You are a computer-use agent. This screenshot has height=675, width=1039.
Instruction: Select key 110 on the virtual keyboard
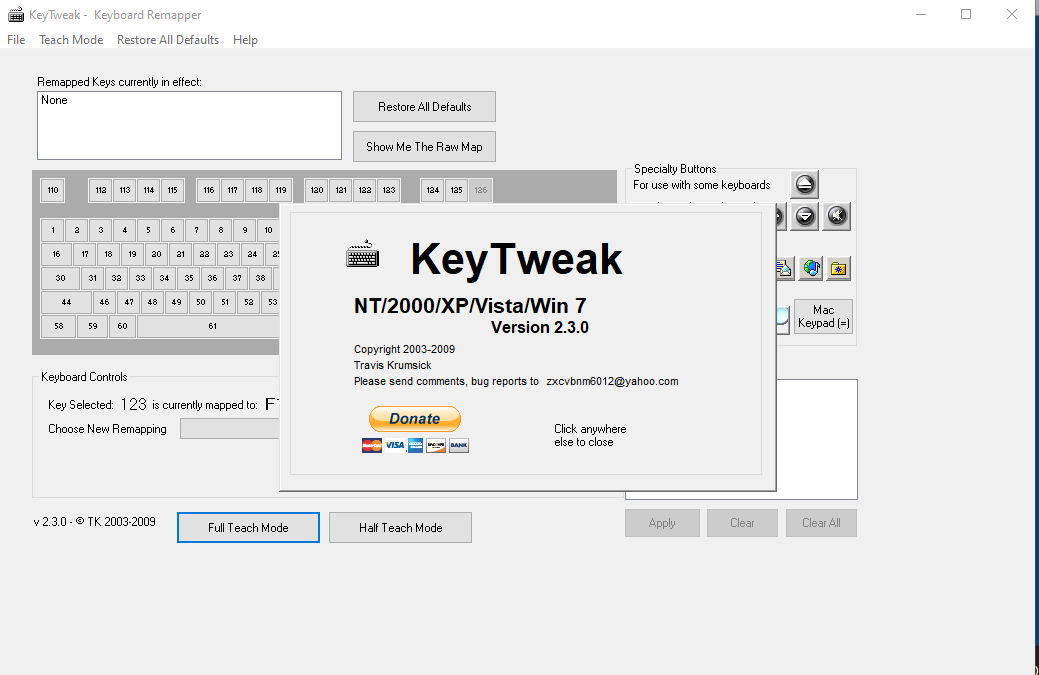[52, 190]
